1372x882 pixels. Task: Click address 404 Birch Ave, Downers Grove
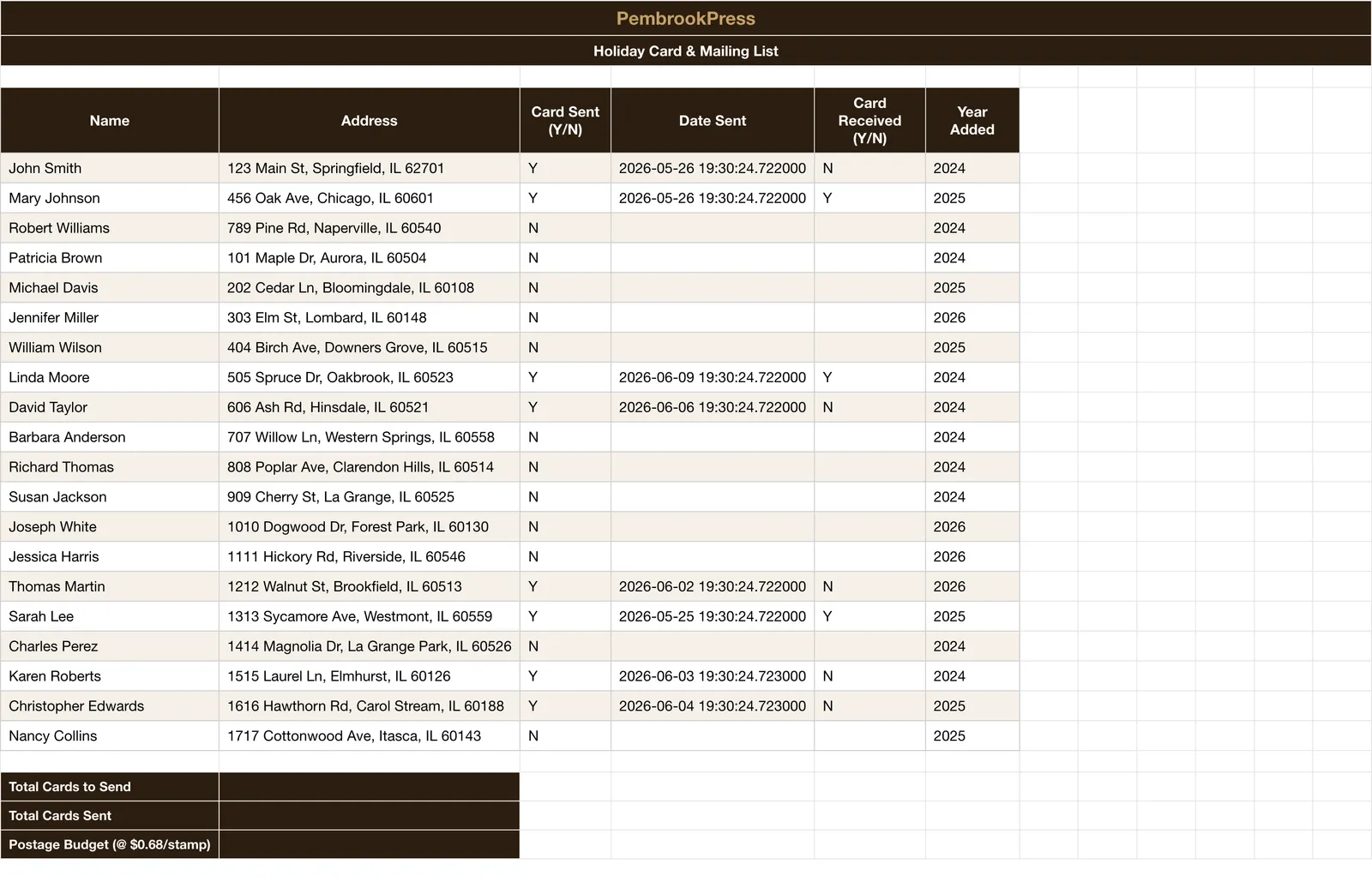point(370,347)
